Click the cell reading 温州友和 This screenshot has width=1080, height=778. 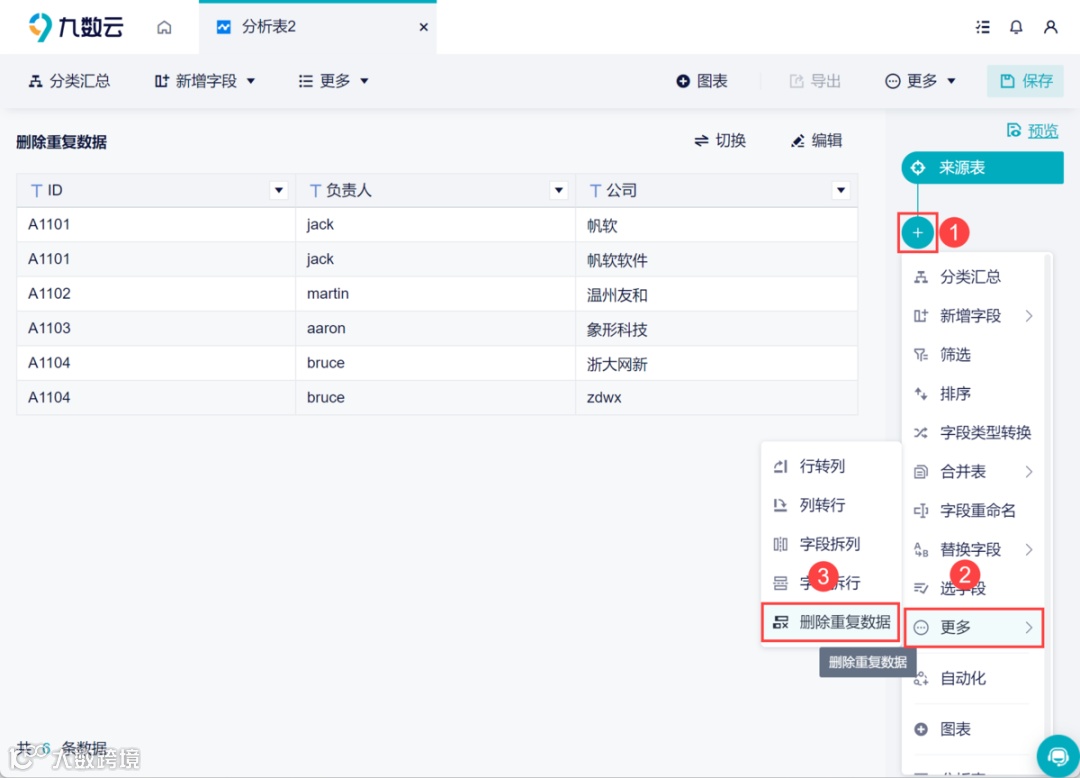tap(716, 294)
